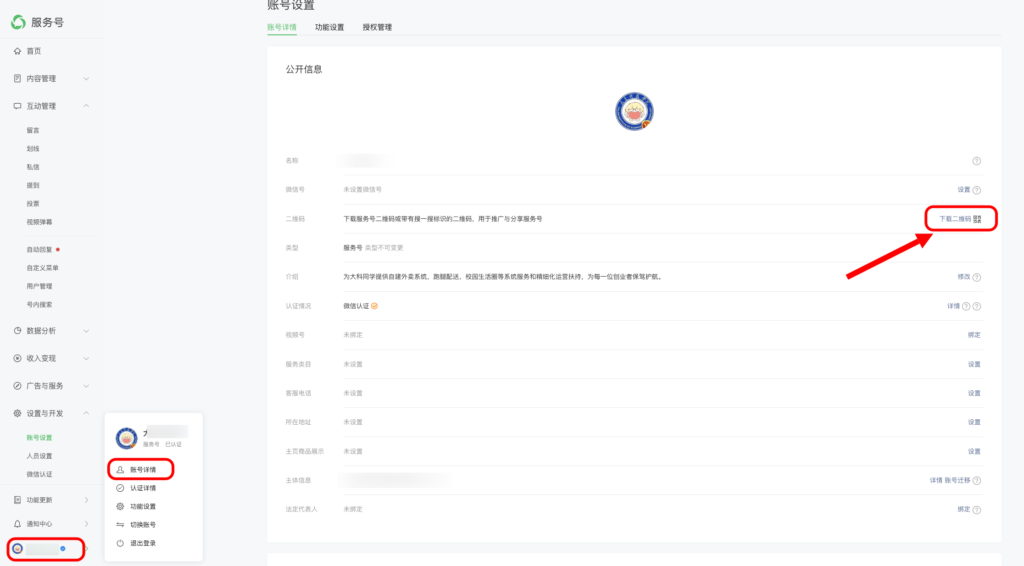The width and height of the screenshot is (1024, 566).
Task: Click the 功能更新 icon in sidebar
Action: click(x=17, y=500)
